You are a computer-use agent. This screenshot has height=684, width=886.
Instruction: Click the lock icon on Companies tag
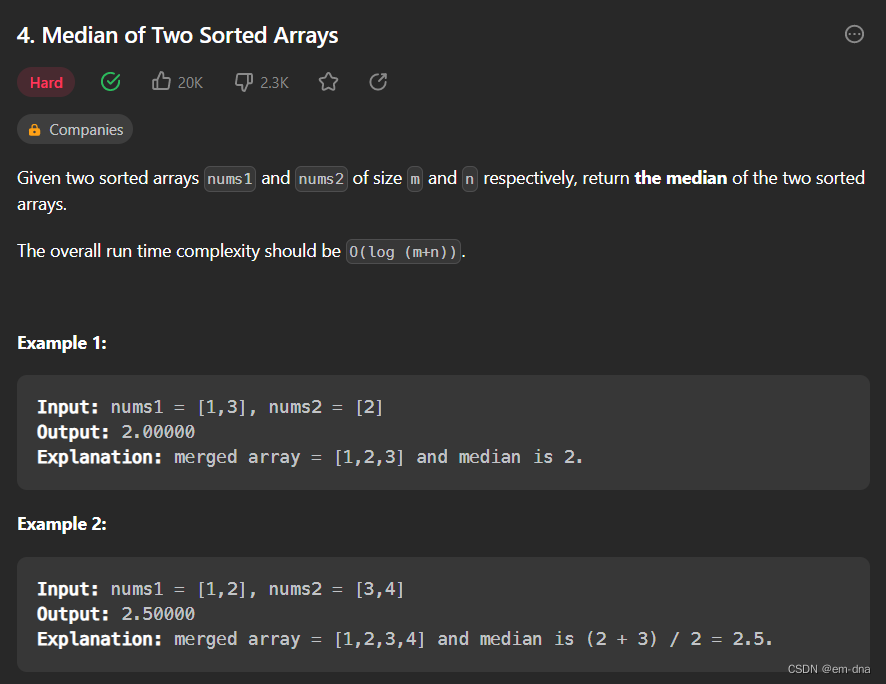click(34, 129)
